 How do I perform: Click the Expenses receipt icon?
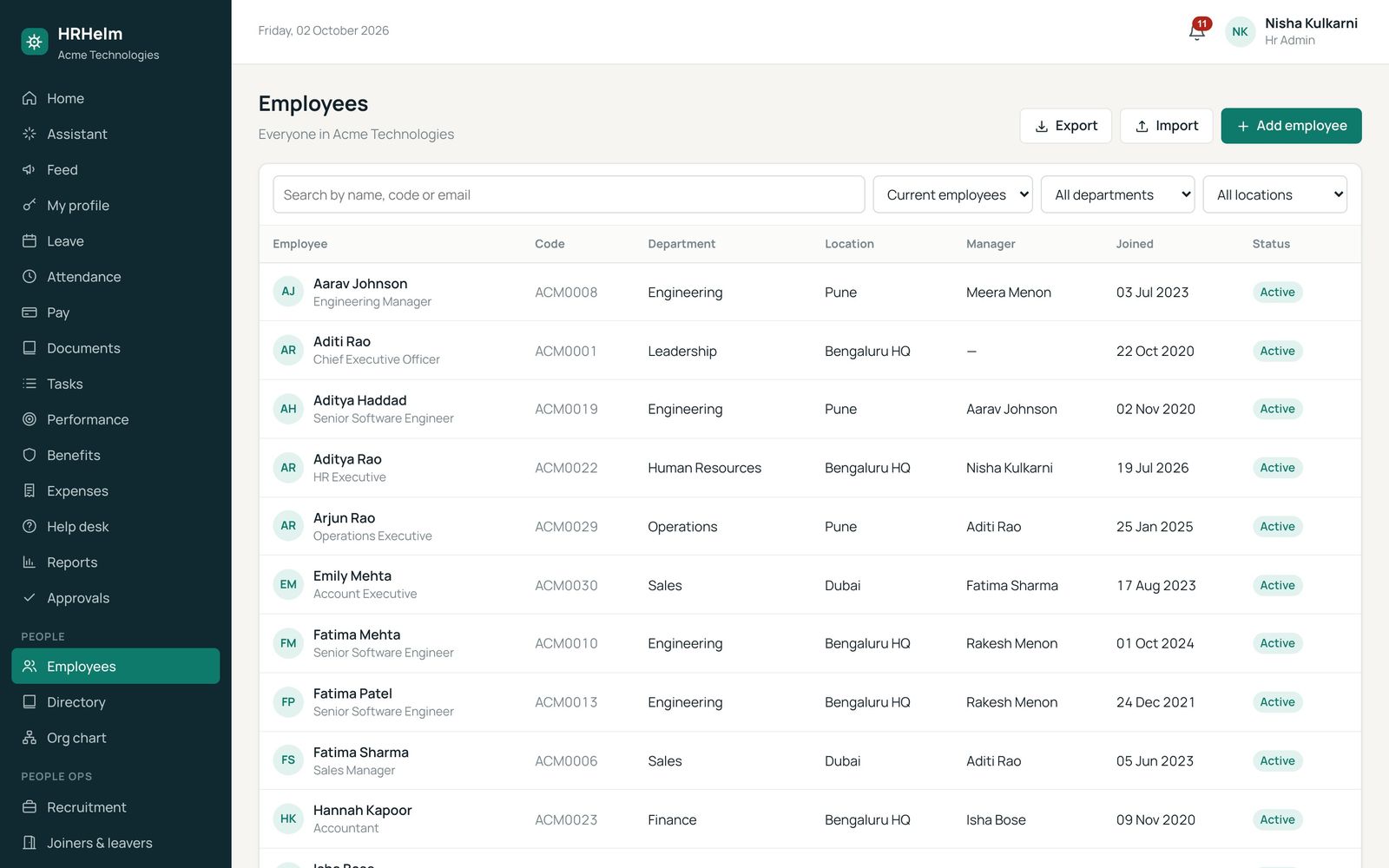click(x=30, y=490)
